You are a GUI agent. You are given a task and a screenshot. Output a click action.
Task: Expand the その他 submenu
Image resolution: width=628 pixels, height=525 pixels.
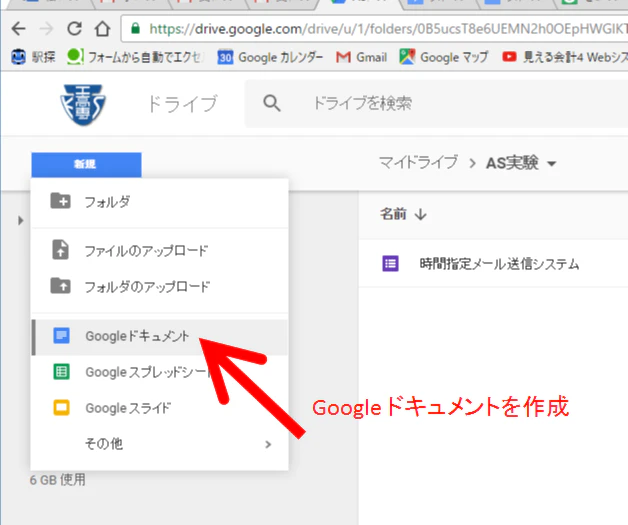coord(159,444)
